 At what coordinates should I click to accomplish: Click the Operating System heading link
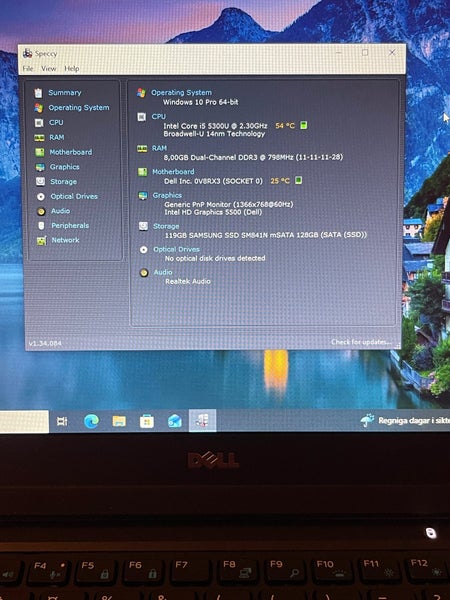point(181,93)
